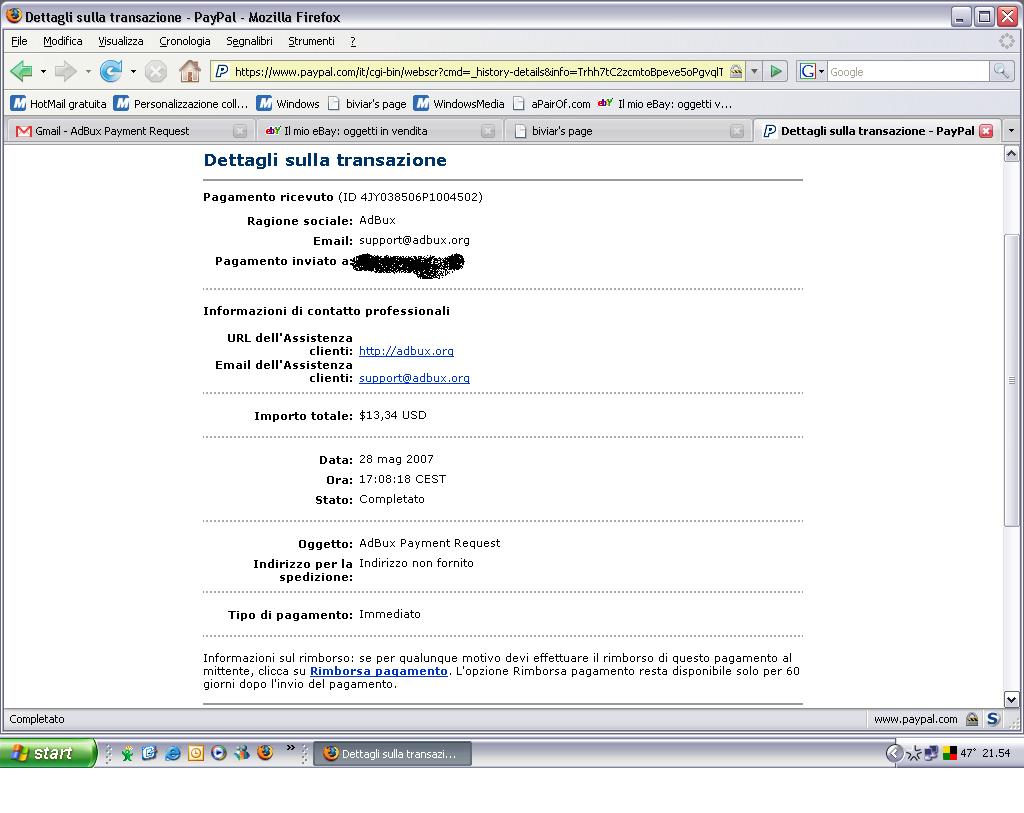Close the biviar's page tab
Screen dimensions: 1024x813
pos(737,131)
